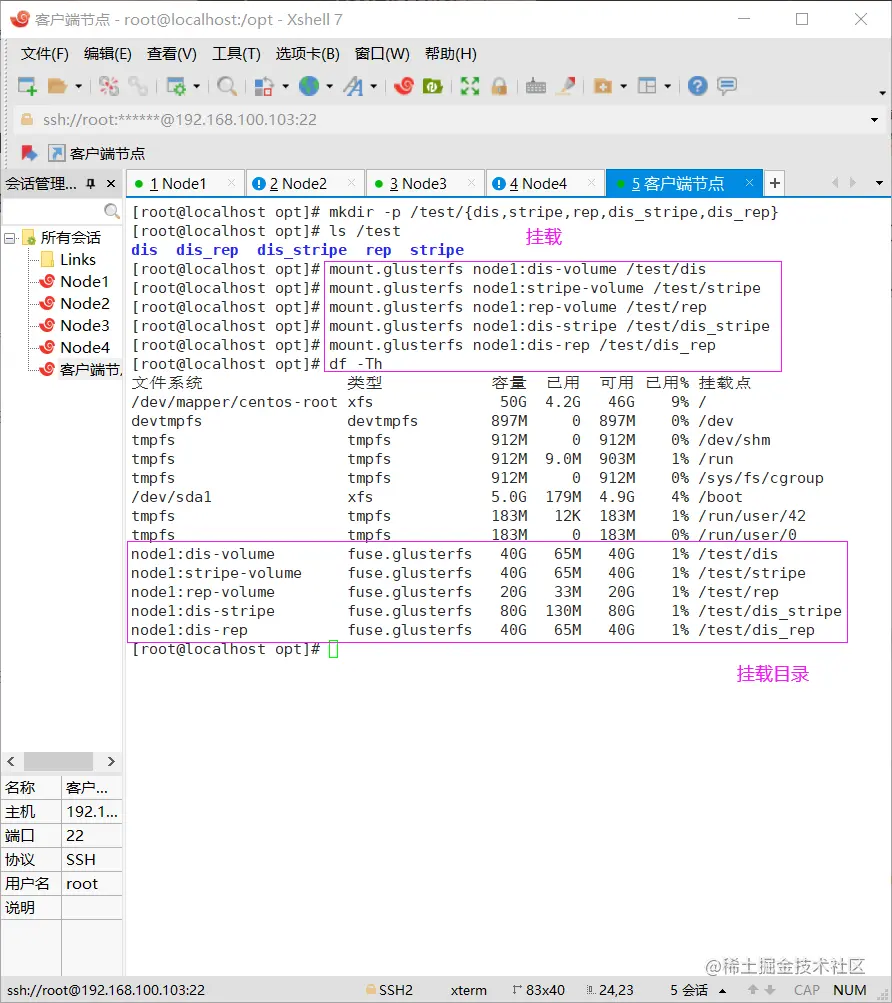Click the New Session toolbar icon
The width and height of the screenshot is (892, 1003).
click(x=28, y=86)
